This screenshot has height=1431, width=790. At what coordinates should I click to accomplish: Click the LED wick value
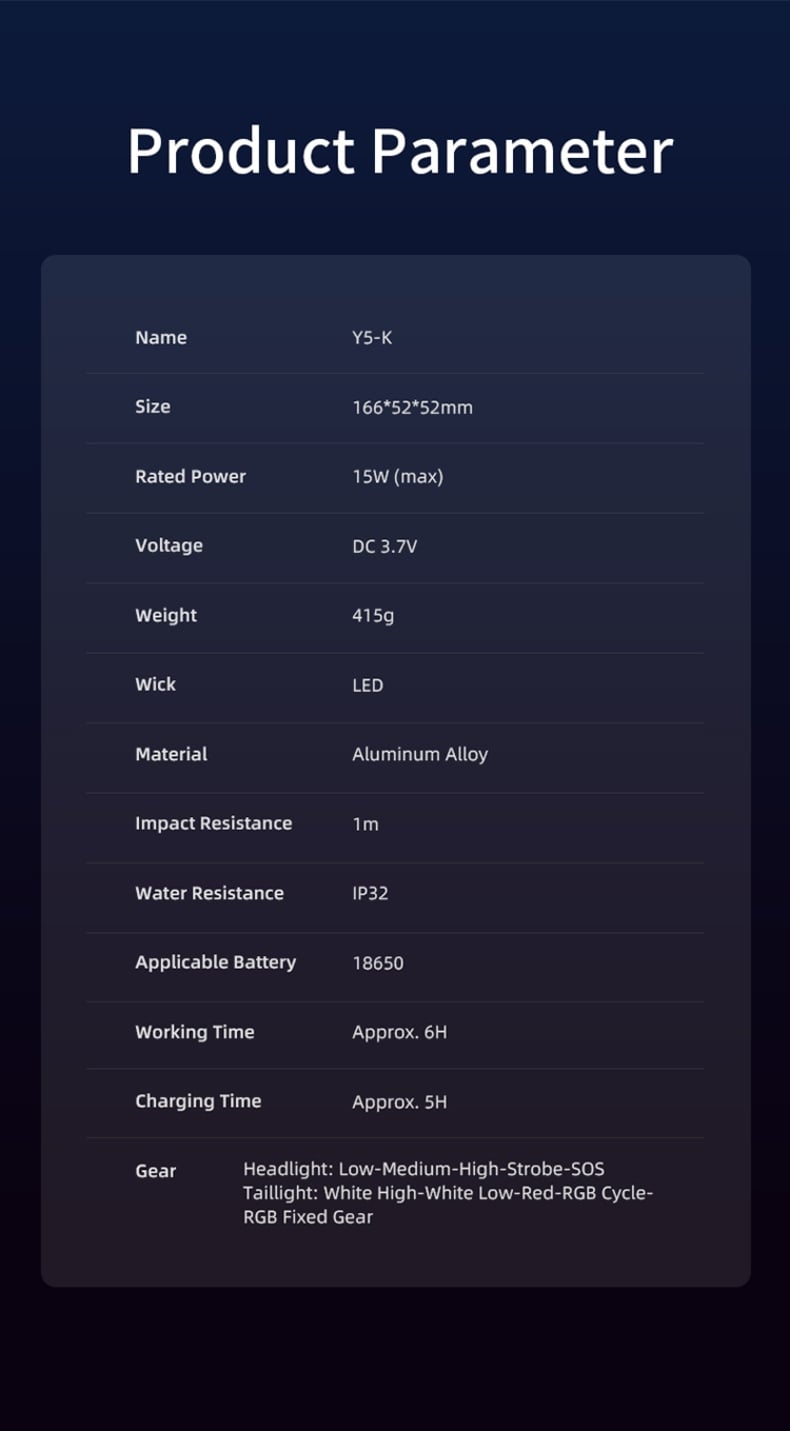[x=367, y=685]
